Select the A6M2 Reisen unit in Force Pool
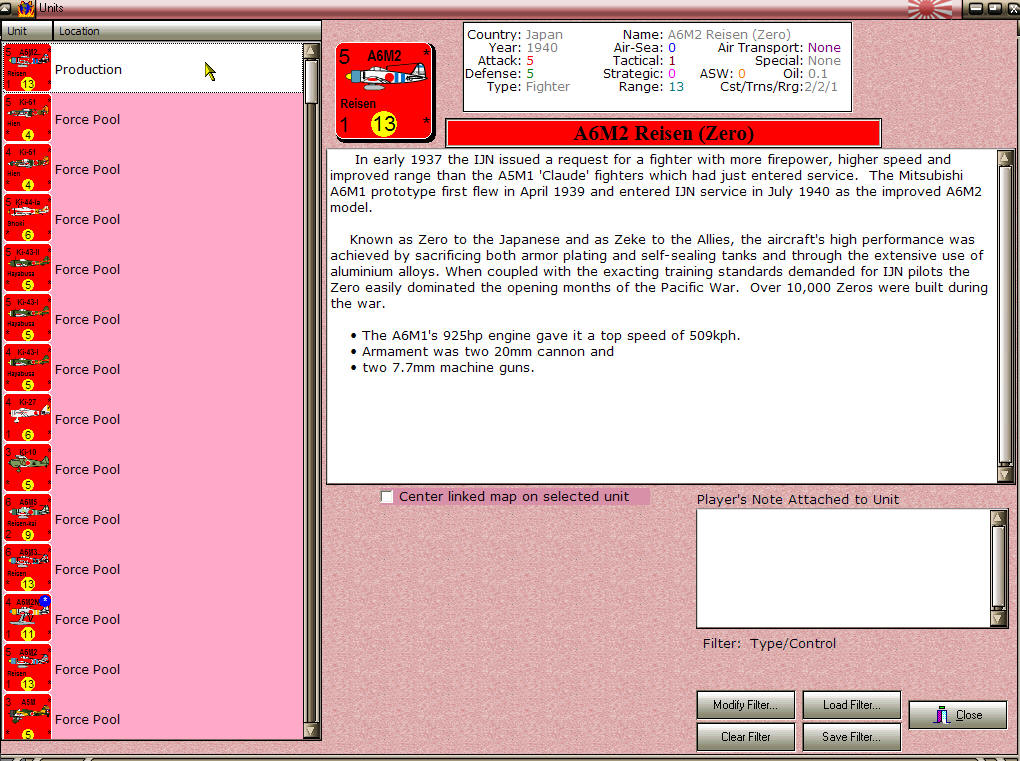Image resolution: width=1020 pixels, height=761 pixels. click(27, 669)
